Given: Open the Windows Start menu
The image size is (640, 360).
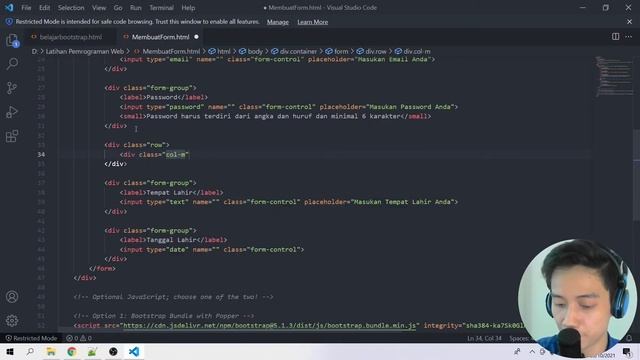Looking at the screenshot, I should click(10, 351).
